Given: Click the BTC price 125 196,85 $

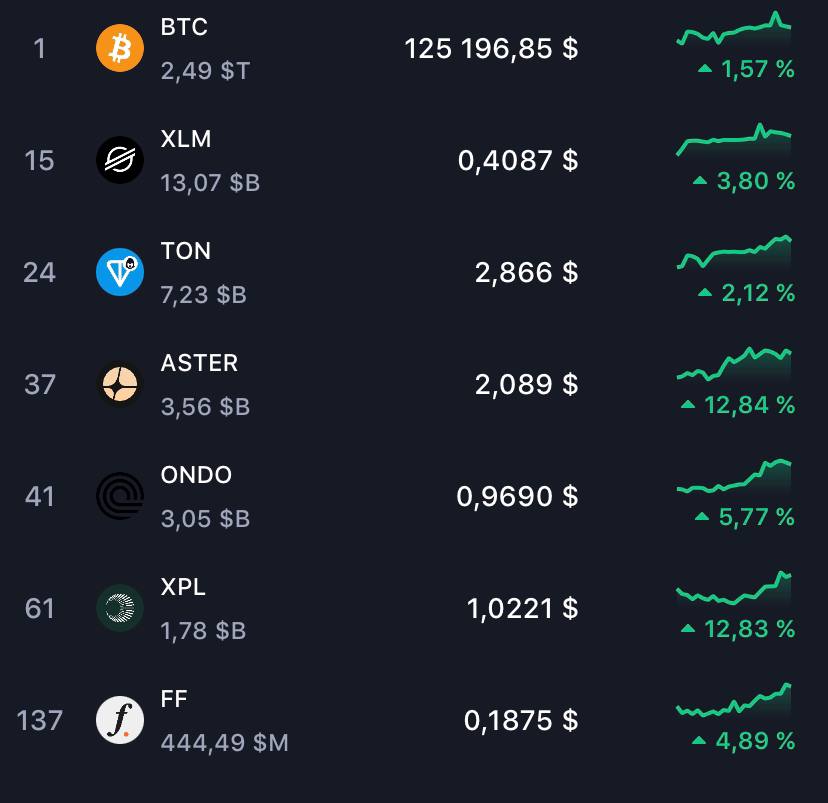Looking at the screenshot, I should tap(491, 49).
